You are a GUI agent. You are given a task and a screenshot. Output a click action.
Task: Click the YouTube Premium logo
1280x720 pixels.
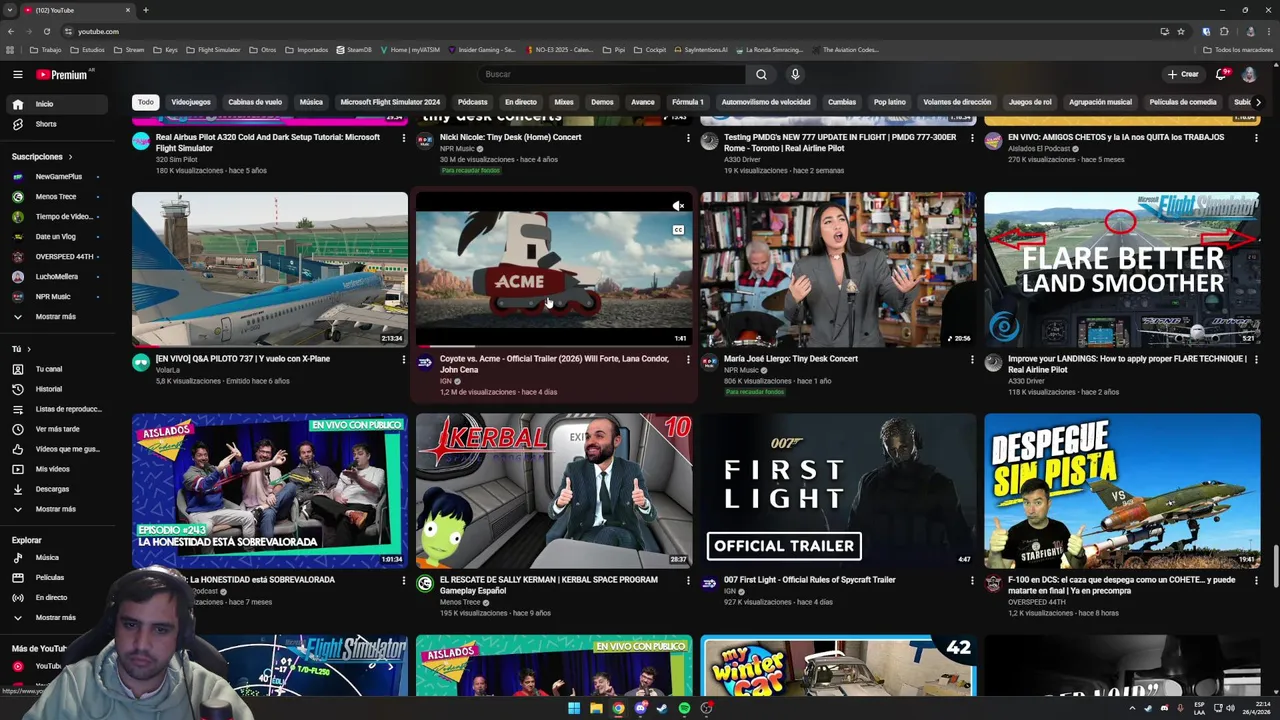click(x=63, y=74)
